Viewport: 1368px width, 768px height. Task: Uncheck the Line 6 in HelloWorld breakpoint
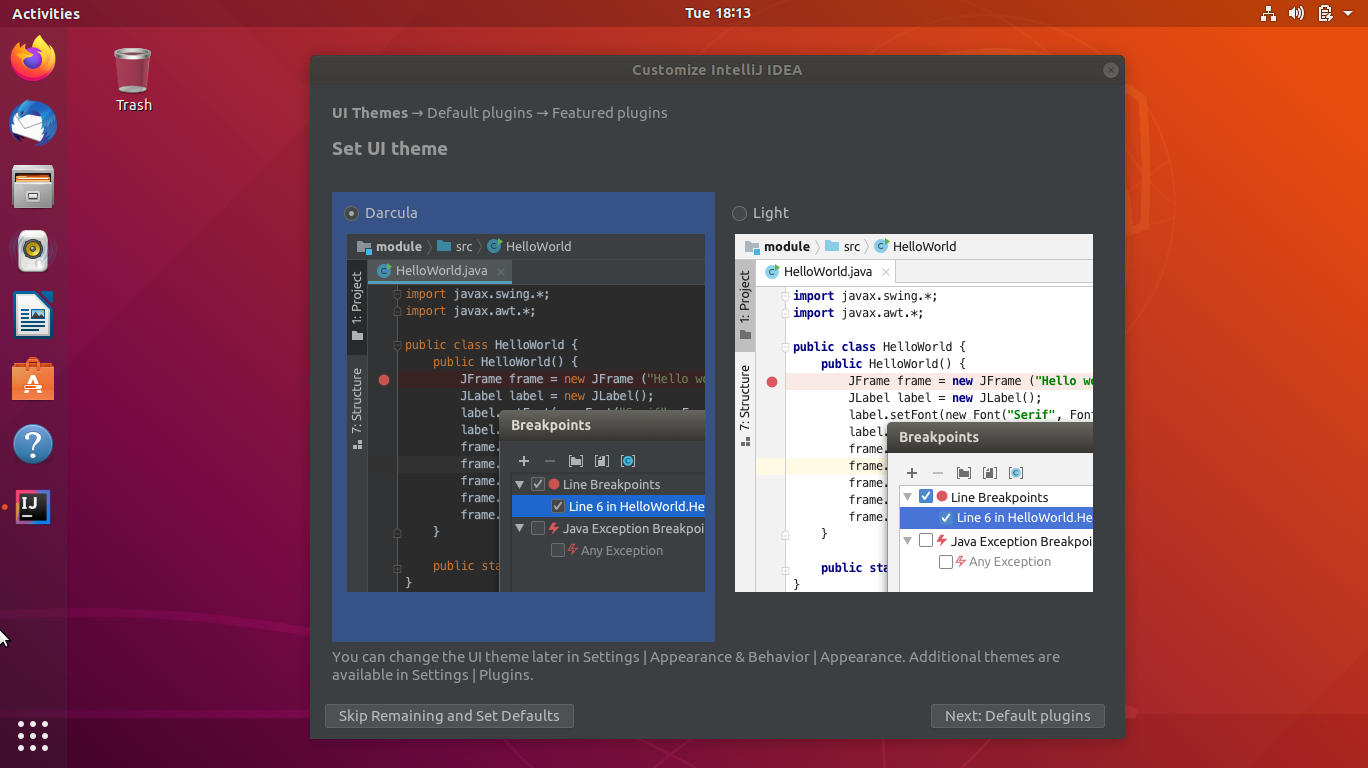(558, 506)
